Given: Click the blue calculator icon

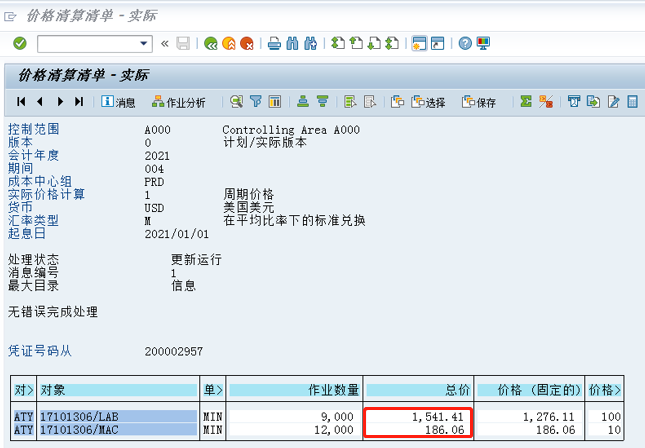Looking at the screenshot, I should click(x=633, y=102).
